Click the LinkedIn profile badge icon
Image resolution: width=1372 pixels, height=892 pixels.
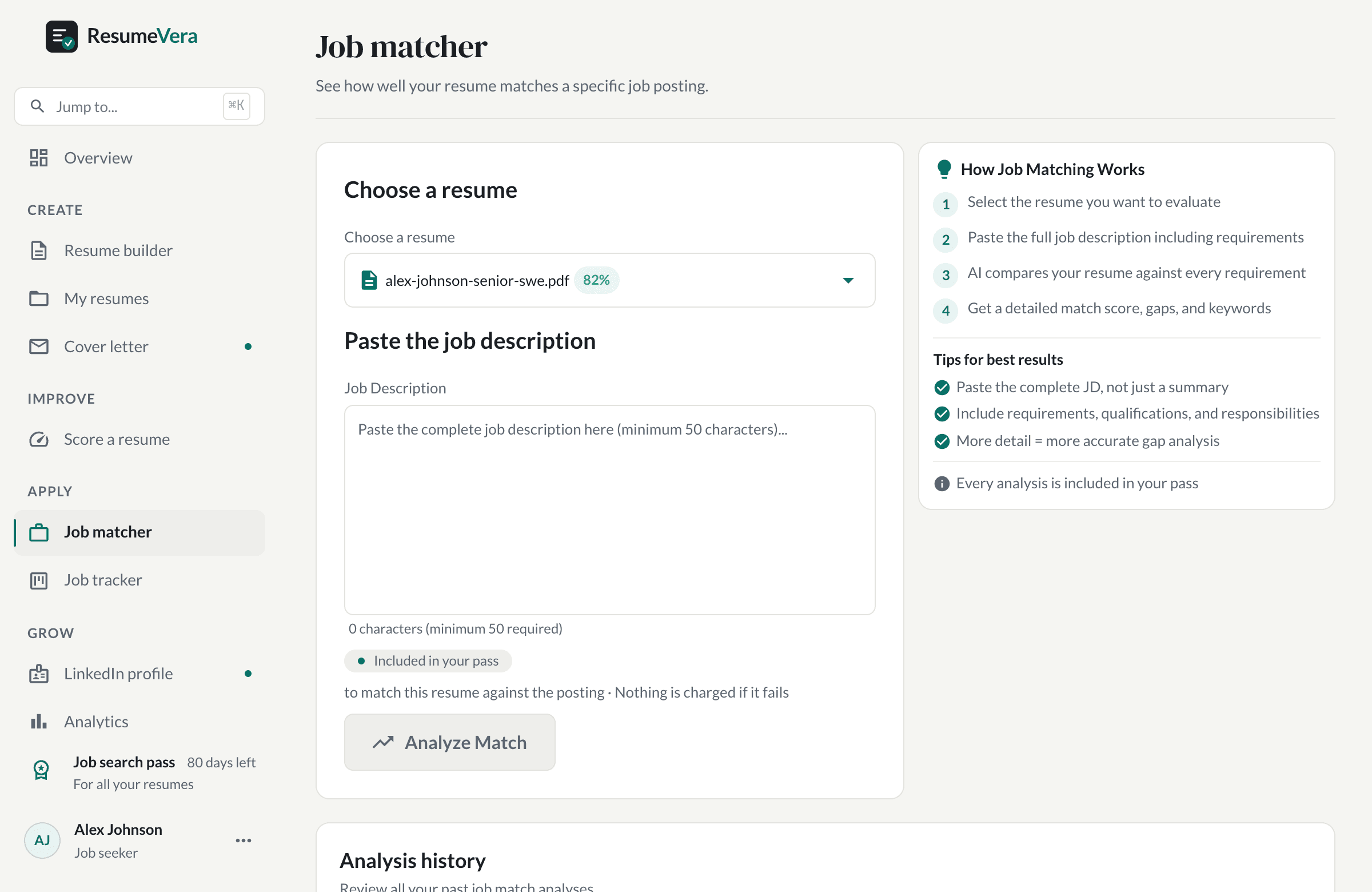coord(39,674)
